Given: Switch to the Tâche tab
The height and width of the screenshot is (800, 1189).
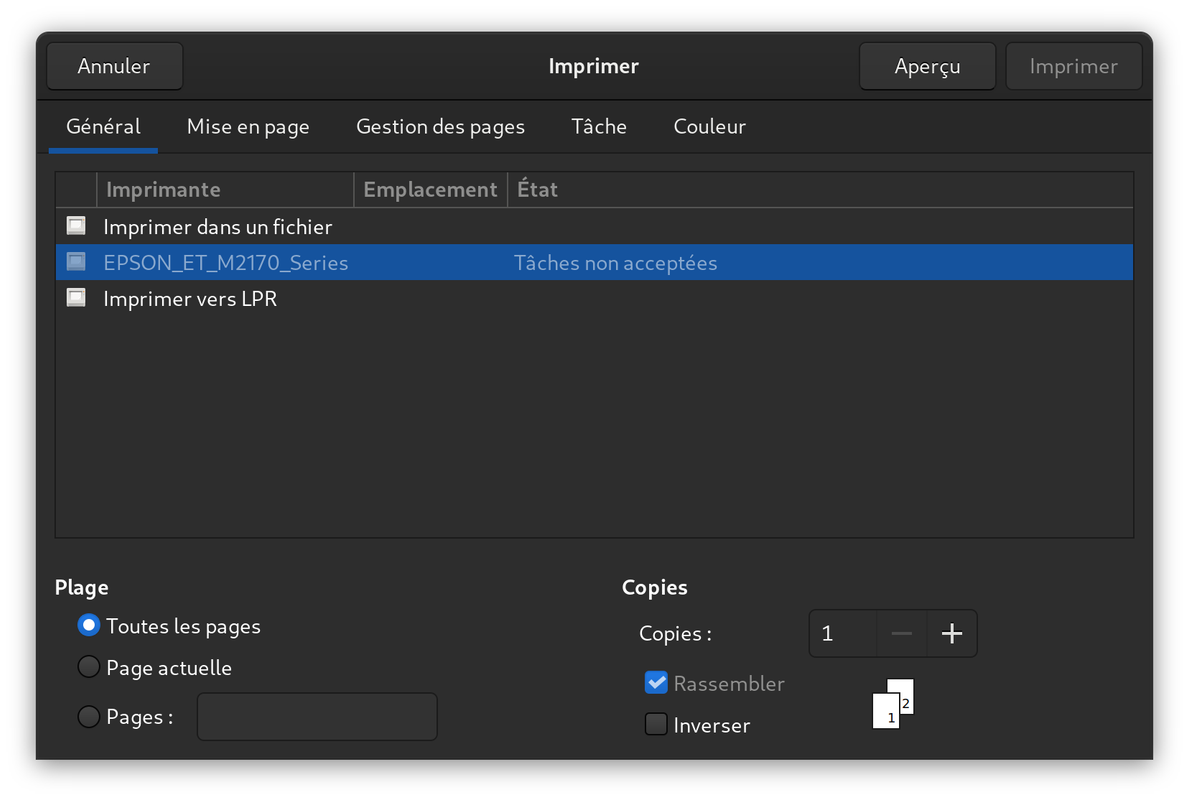Looking at the screenshot, I should [x=599, y=127].
